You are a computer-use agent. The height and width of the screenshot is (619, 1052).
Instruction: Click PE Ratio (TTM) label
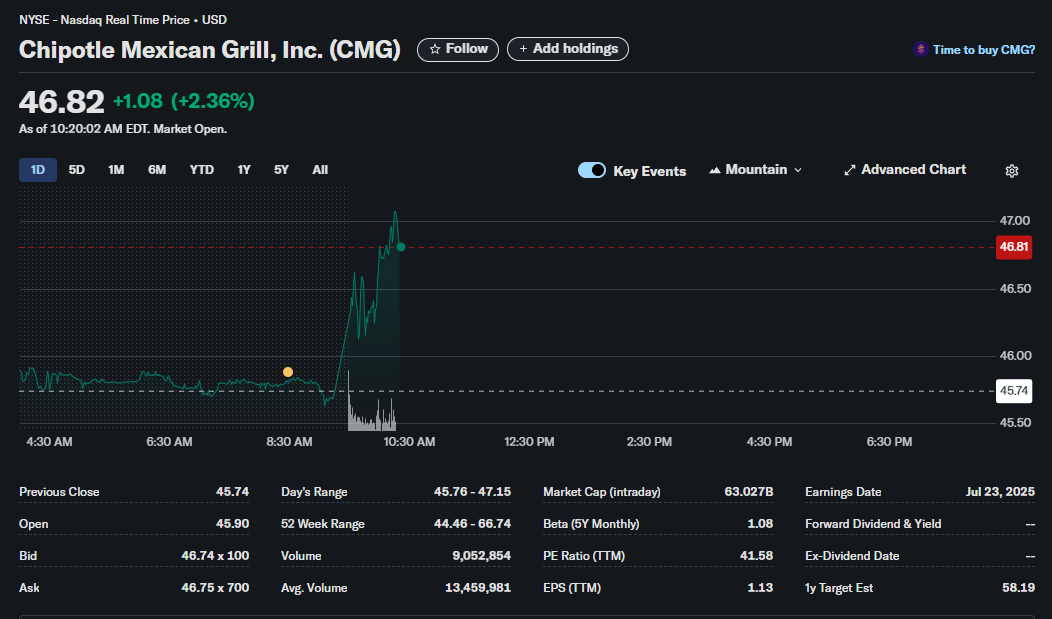[584, 556]
